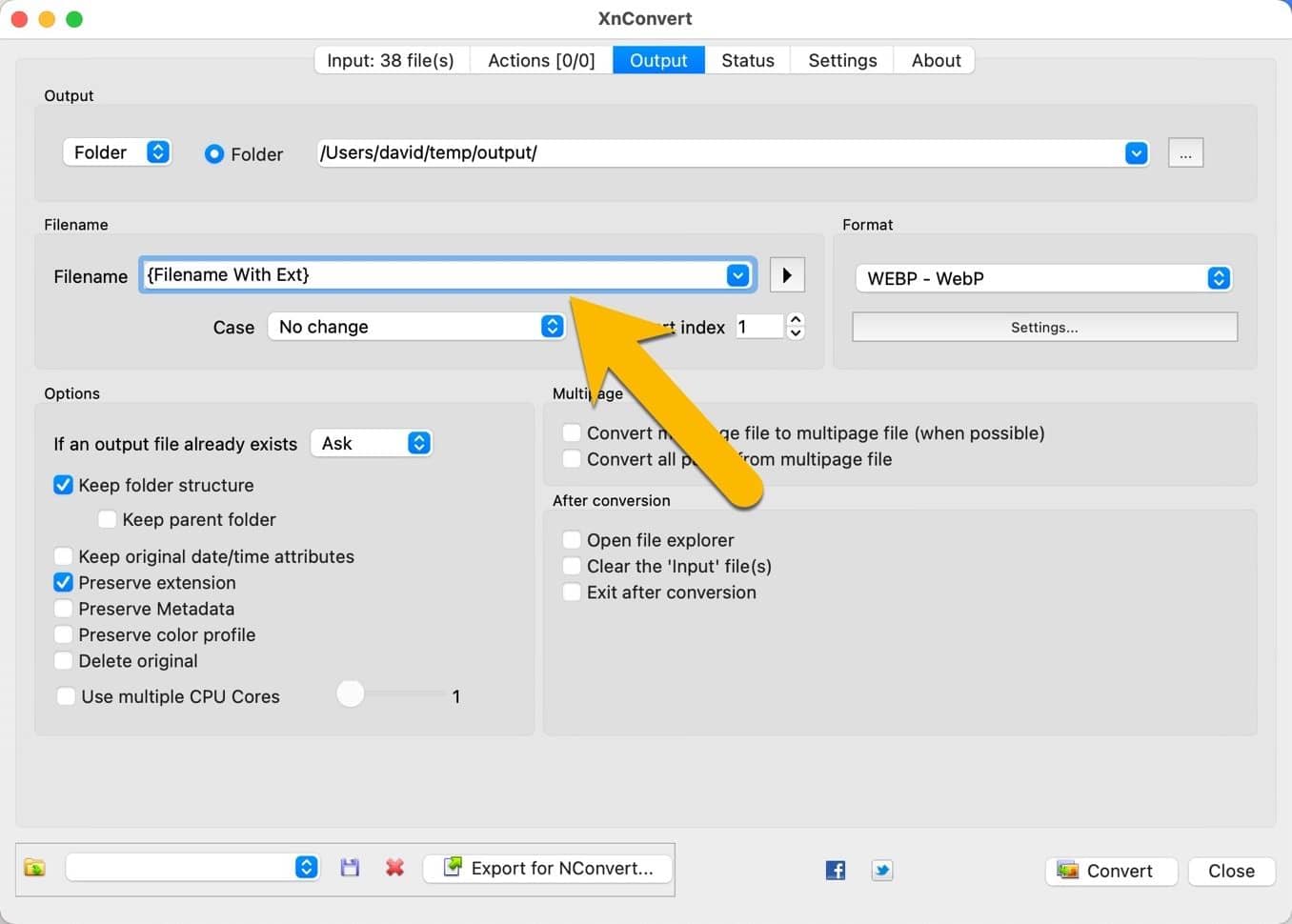The image size is (1292, 924).
Task: Expand the output path history dropdown
Action: coord(1136,153)
